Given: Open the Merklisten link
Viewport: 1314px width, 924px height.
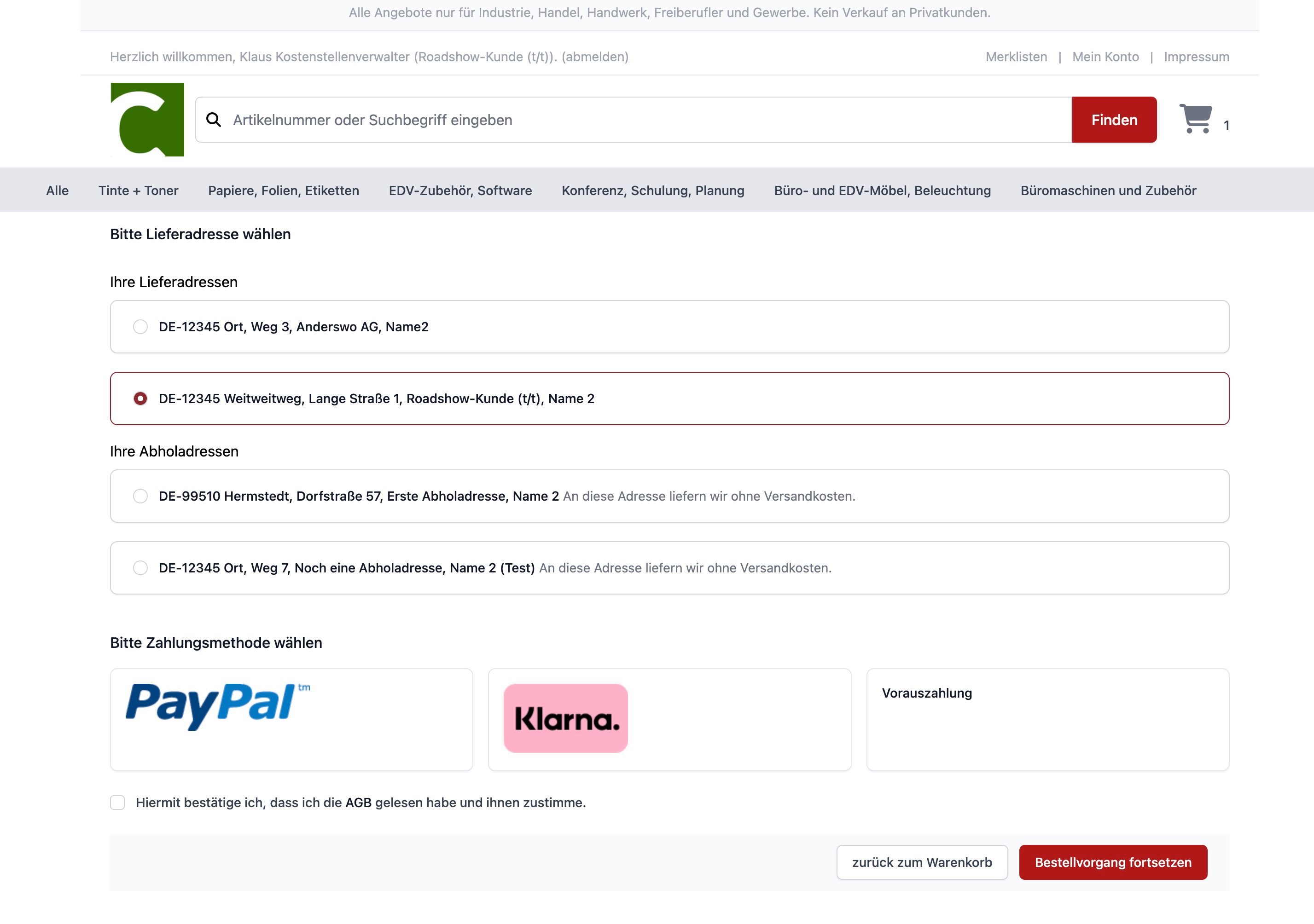Looking at the screenshot, I should coord(1016,57).
